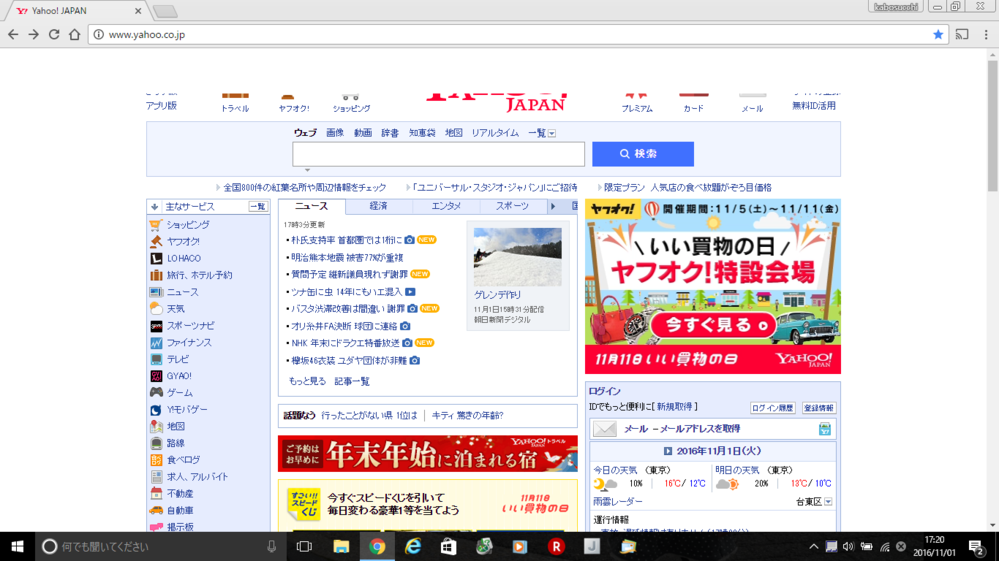The image size is (999, 561).
Task: Open the GYAO! service icon
Action: 156,376
